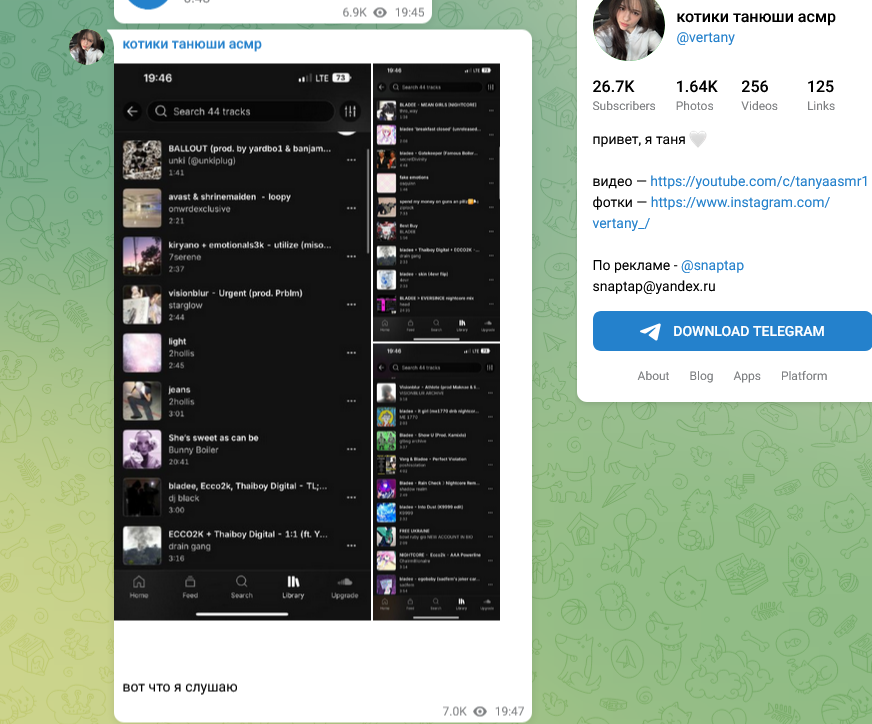Click the more options dots for light by 2hollis
The width and height of the screenshot is (872, 724).
(351, 353)
